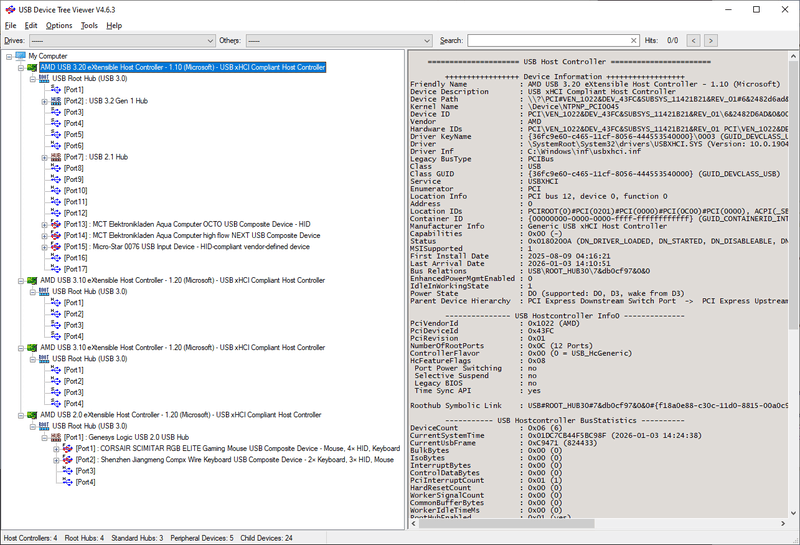Screen dimensions: 800x545
Task: Click CORSAIR SCIMITAR mouse device icon
Action: 67,449
